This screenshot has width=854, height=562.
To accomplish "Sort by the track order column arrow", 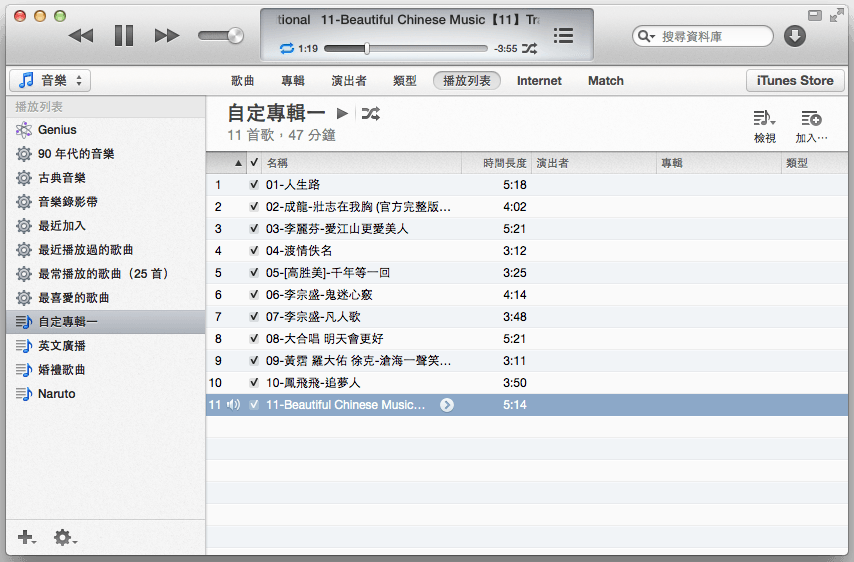I will pos(238,163).
